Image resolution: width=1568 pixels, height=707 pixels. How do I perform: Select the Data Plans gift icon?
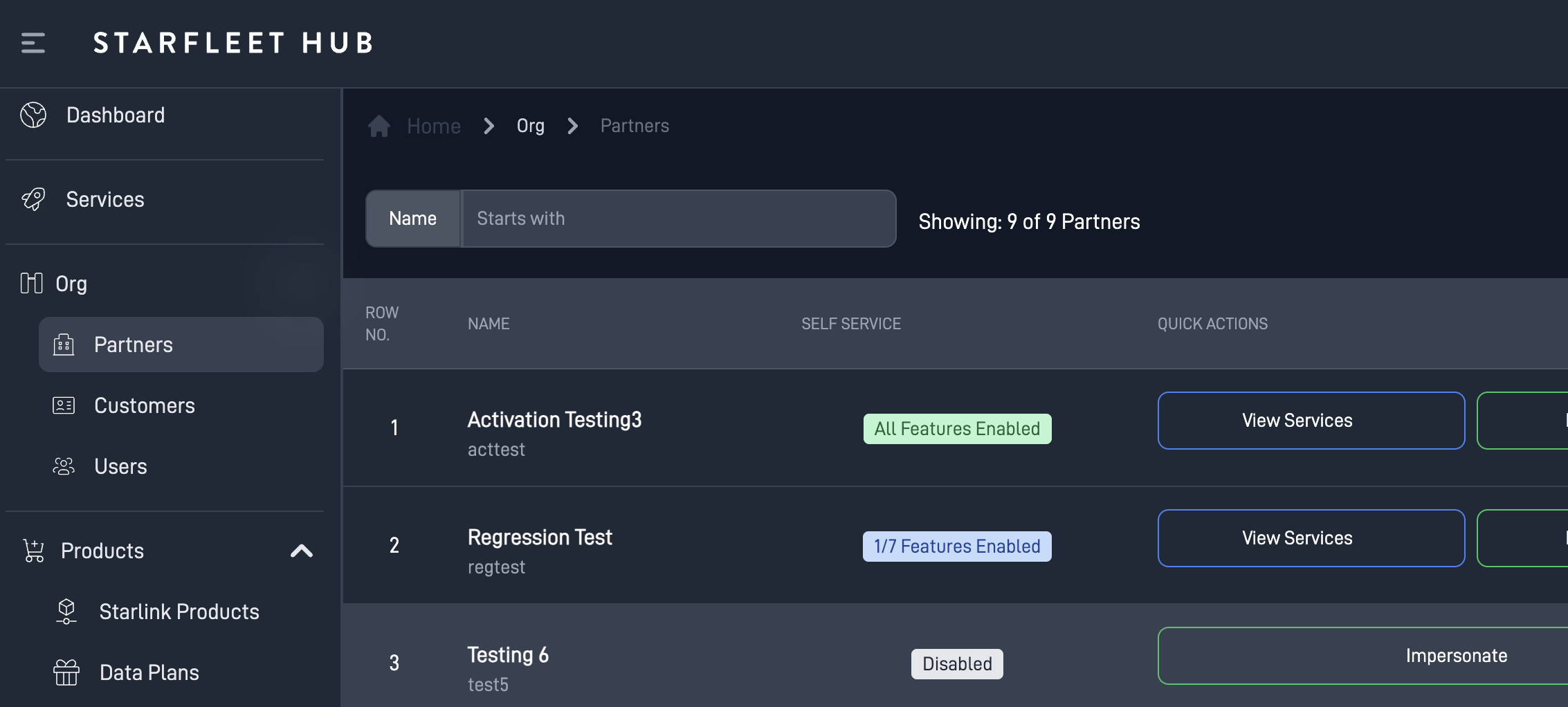pos(66,671)
